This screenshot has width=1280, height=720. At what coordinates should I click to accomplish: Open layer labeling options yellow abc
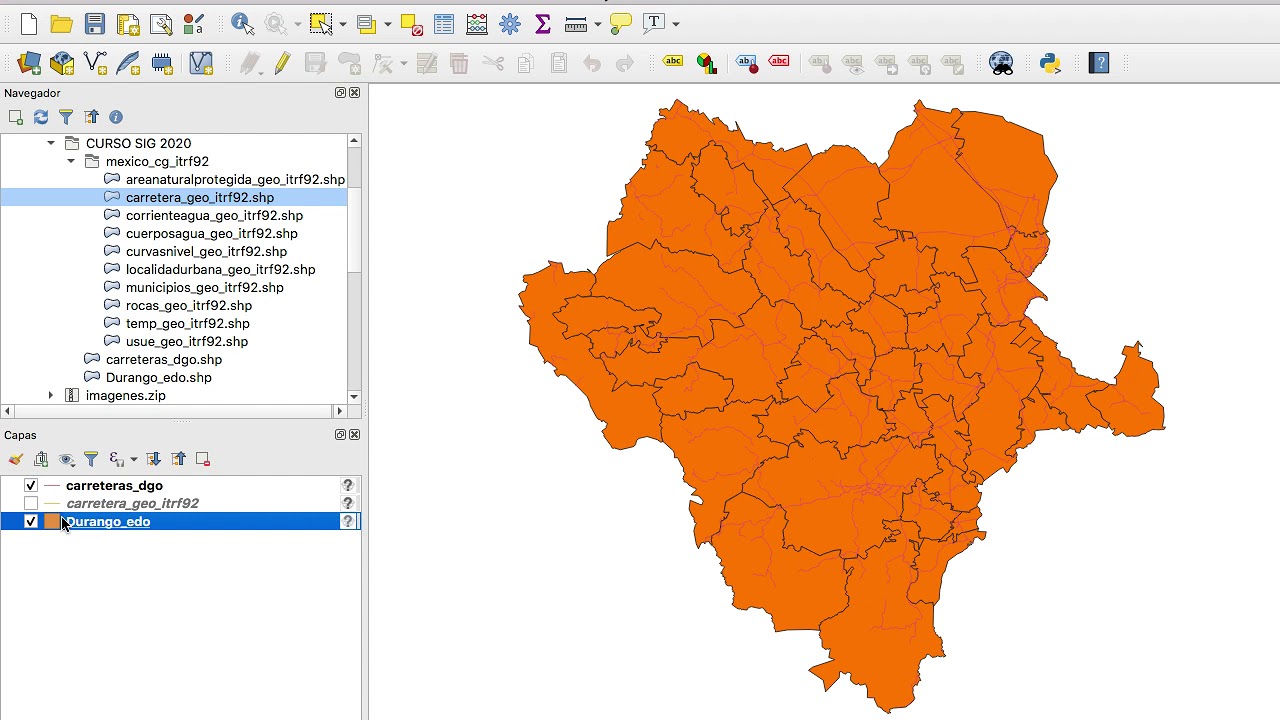click(x=673, y=63)
